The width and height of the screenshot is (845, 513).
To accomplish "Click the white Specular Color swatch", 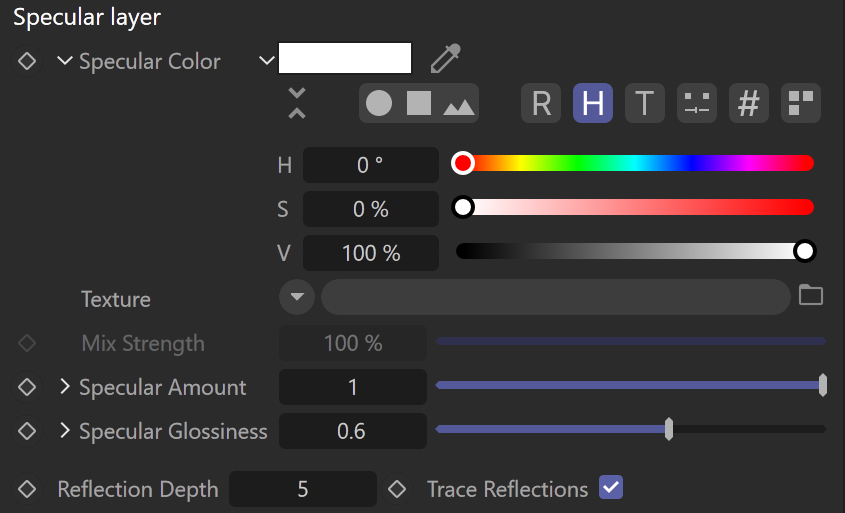I will (x=345, y=58).
